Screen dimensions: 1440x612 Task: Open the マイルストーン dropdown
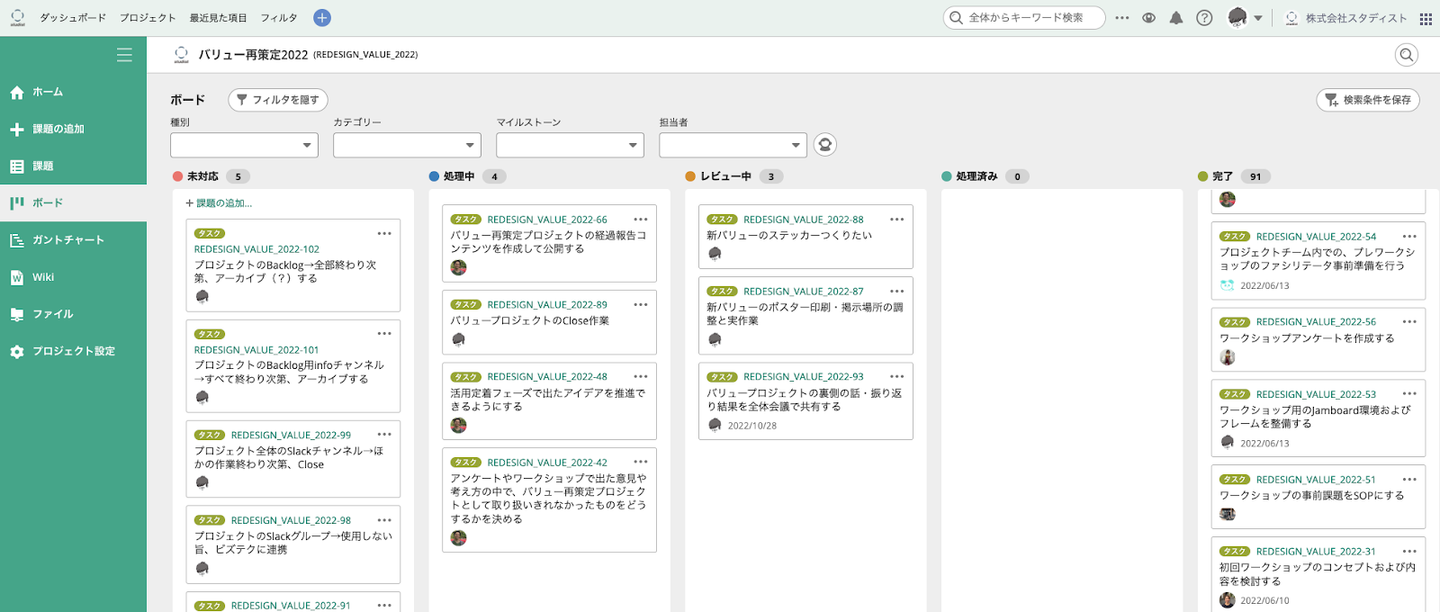click(x=570, y=145)
